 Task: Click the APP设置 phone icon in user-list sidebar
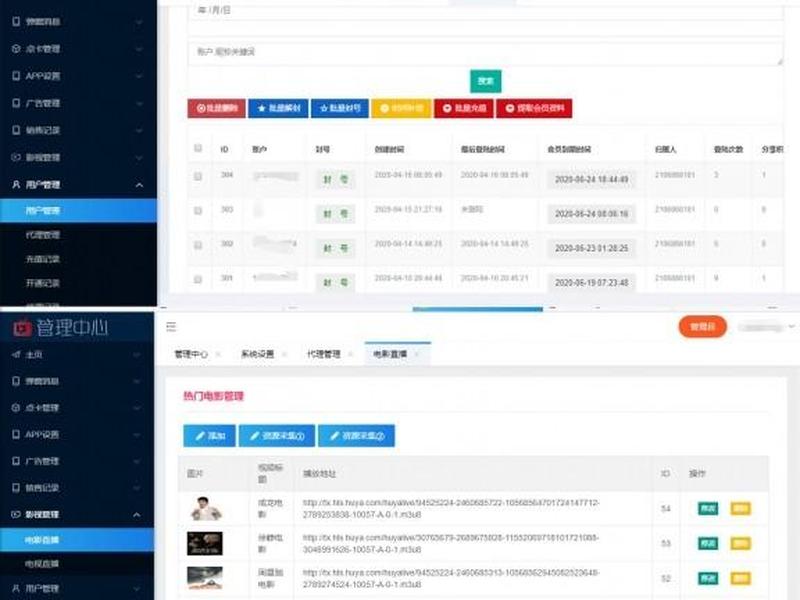[16, 76]
